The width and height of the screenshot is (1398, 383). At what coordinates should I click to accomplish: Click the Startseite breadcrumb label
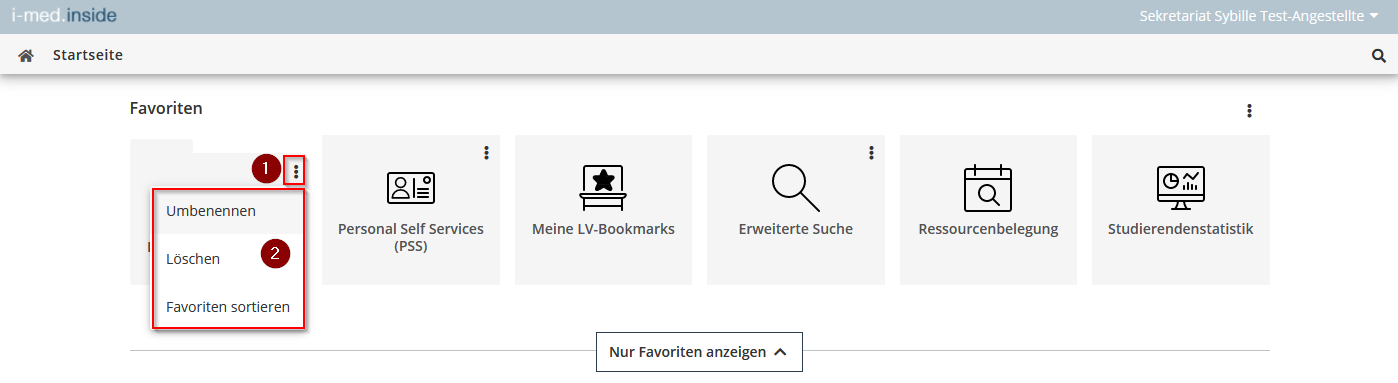[x=88, y=55]
